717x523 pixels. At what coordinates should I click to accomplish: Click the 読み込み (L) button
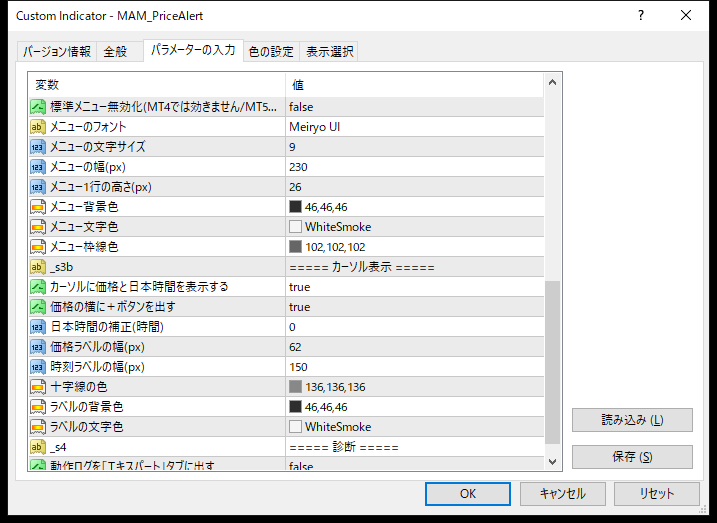coord(632,420)
